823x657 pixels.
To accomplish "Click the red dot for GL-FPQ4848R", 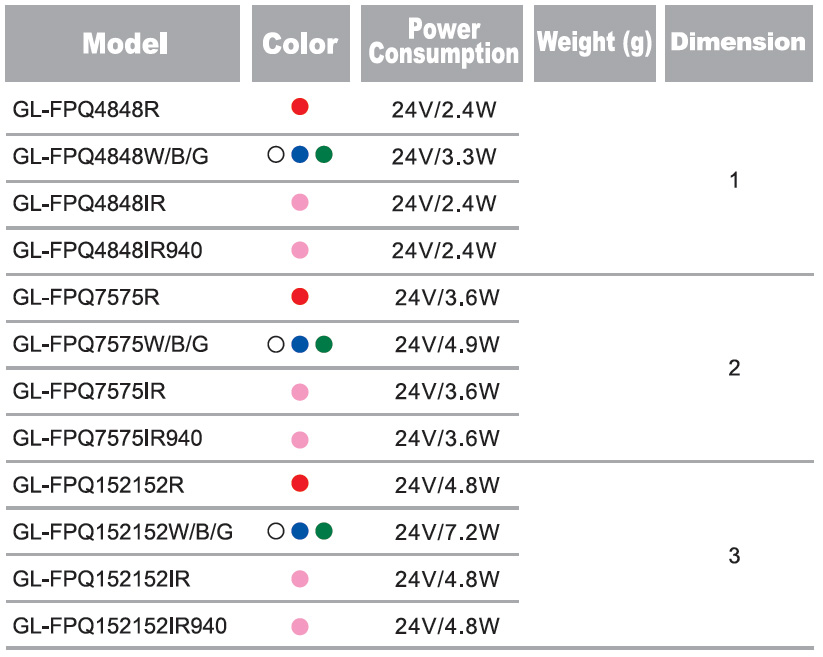I will [300, 107].
